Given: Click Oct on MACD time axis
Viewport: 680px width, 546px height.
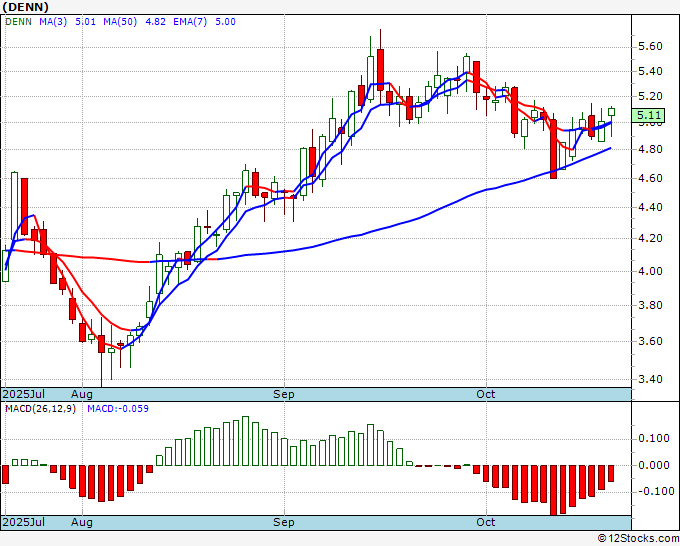Looking at the screenshot, I should click(485, 522).
